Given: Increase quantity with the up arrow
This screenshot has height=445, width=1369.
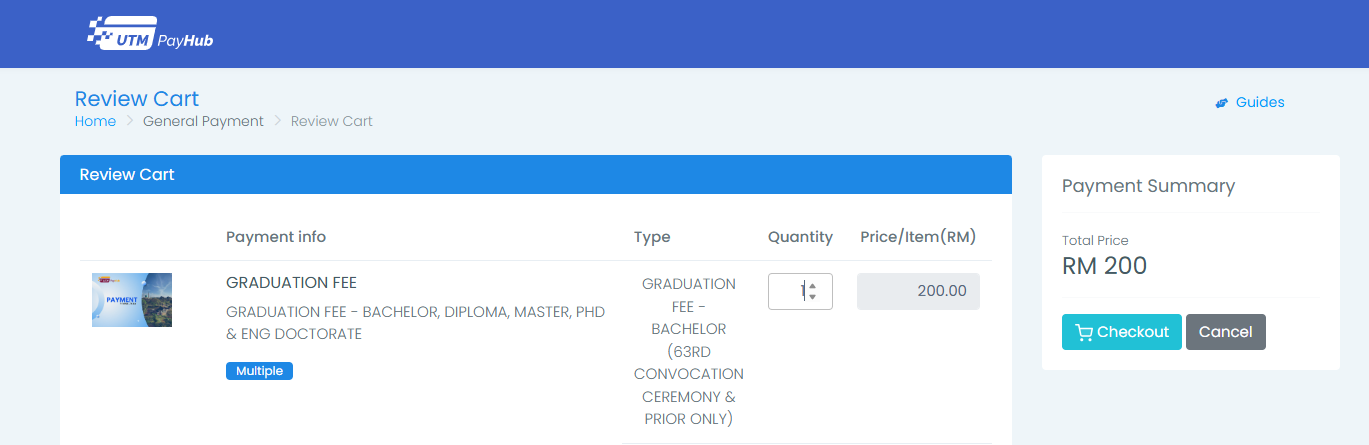Looking at the screenshot, I should pyautogui.click(x=812, y=286).
